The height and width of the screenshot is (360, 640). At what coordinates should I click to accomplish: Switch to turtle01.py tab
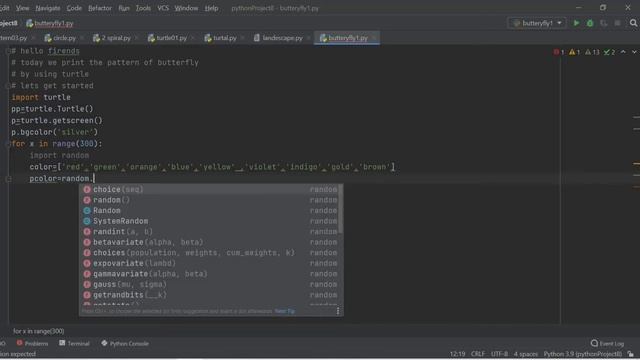click(x=167, y=38)
